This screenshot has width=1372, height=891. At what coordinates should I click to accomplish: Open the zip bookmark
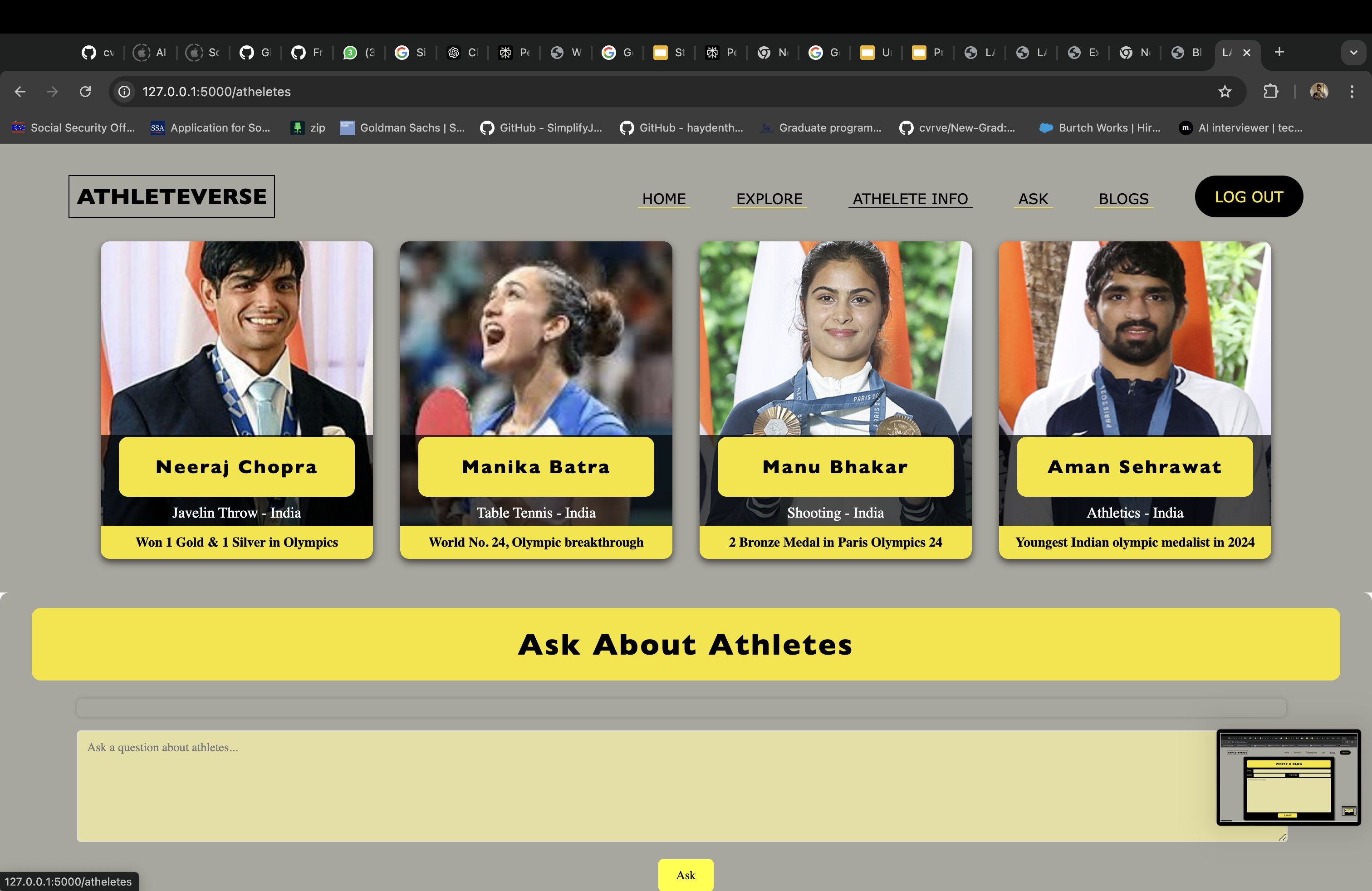click(309, 128)
